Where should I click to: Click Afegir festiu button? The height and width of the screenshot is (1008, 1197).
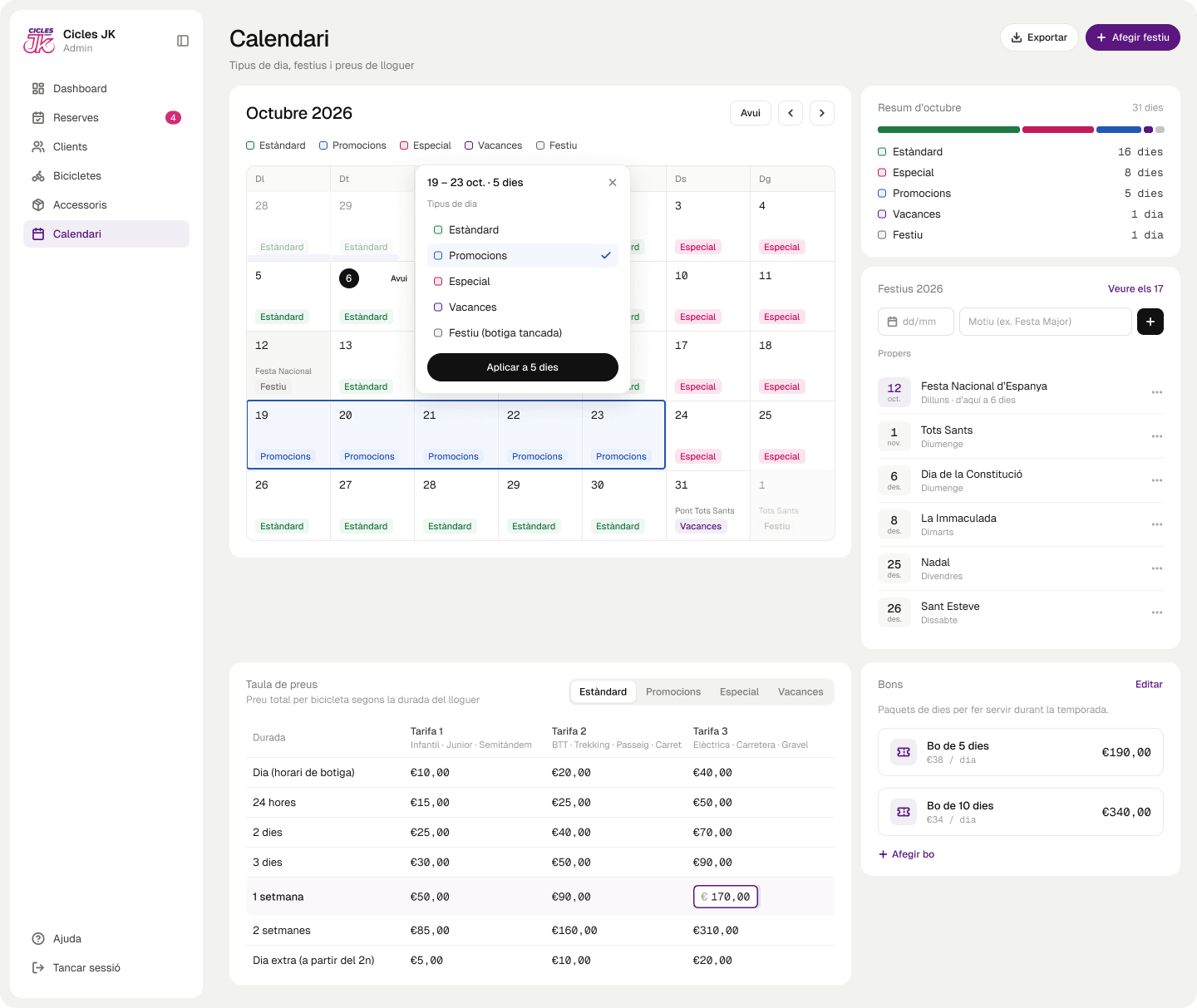pos(1133,37)
